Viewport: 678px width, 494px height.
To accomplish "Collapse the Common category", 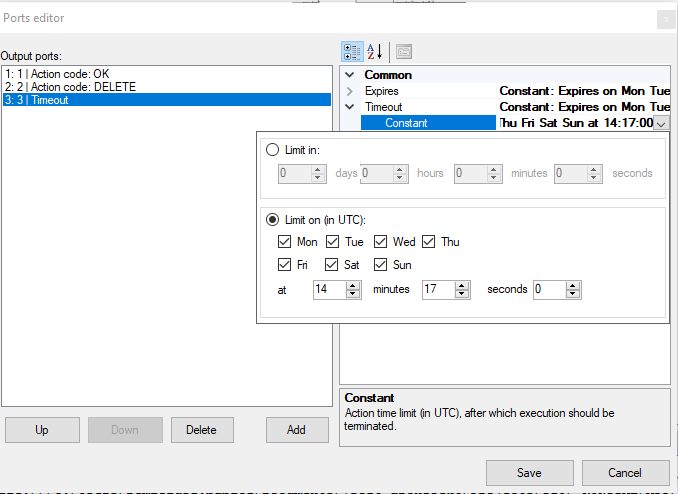I will click(x=350, y=75).
